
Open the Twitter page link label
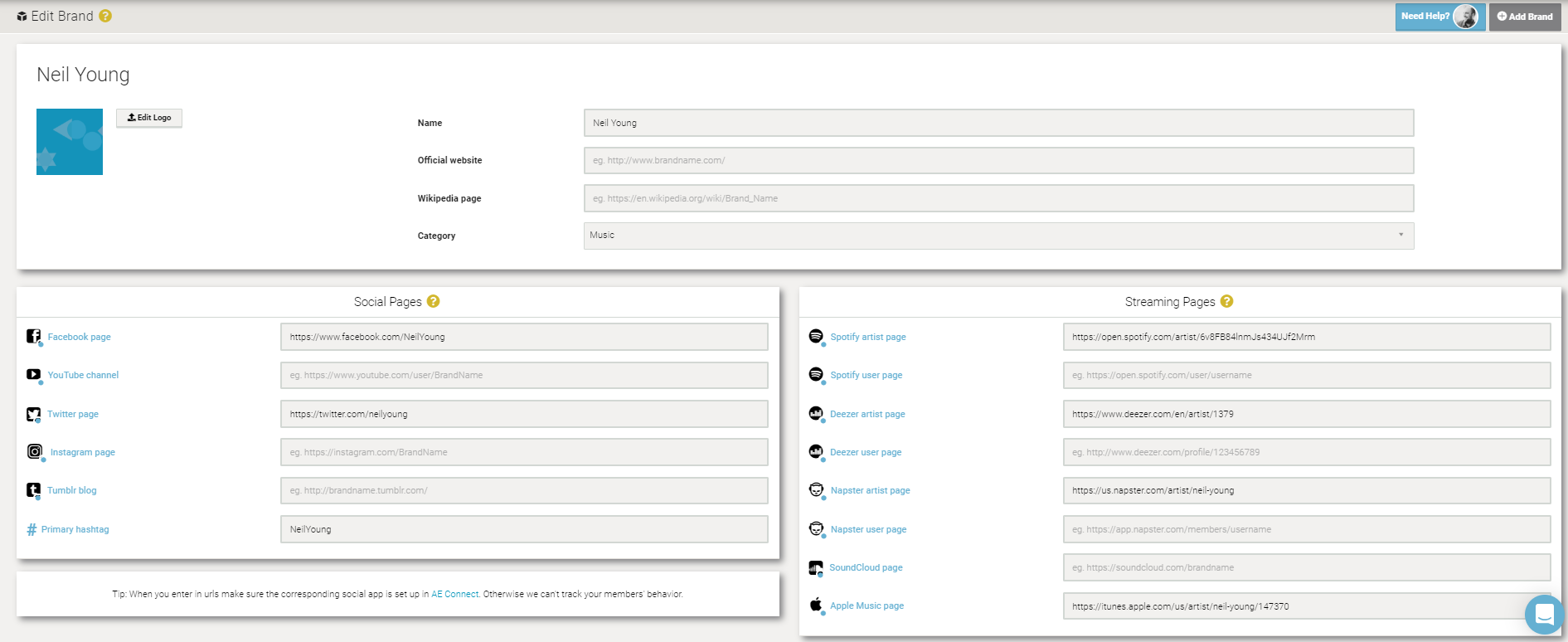click(73, 414)
